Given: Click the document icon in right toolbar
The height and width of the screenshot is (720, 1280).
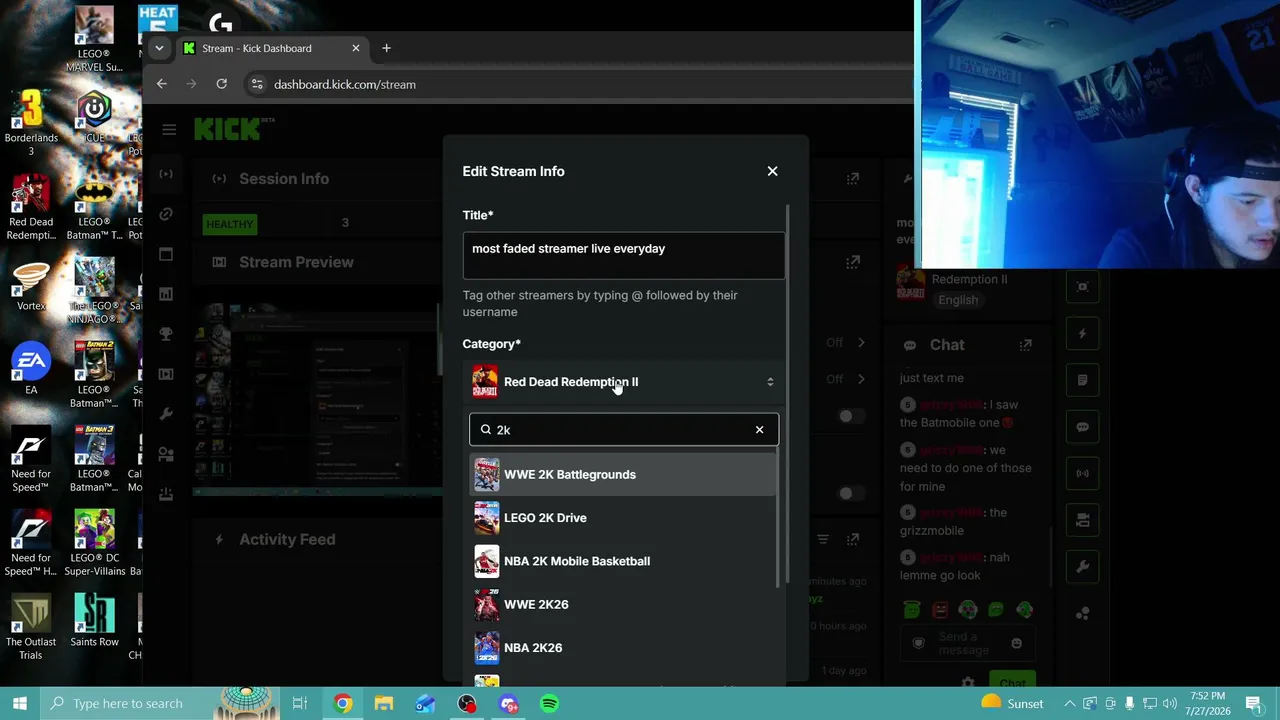Looking at the screenshot, I should click(x=1082, y=380).
